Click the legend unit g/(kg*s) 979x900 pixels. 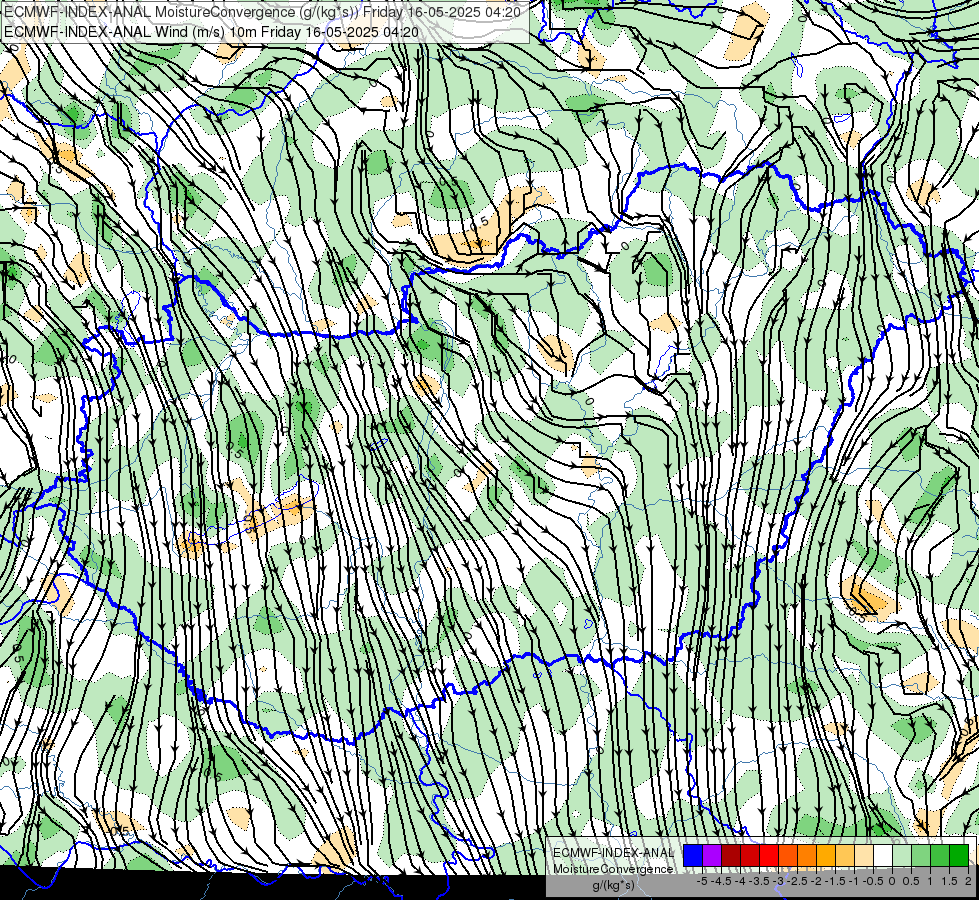[613, 886]
